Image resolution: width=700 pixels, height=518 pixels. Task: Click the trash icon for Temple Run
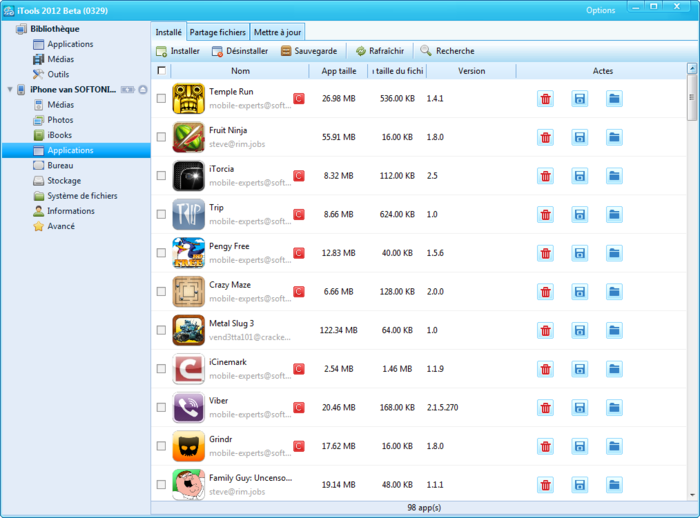click(545, 98)
